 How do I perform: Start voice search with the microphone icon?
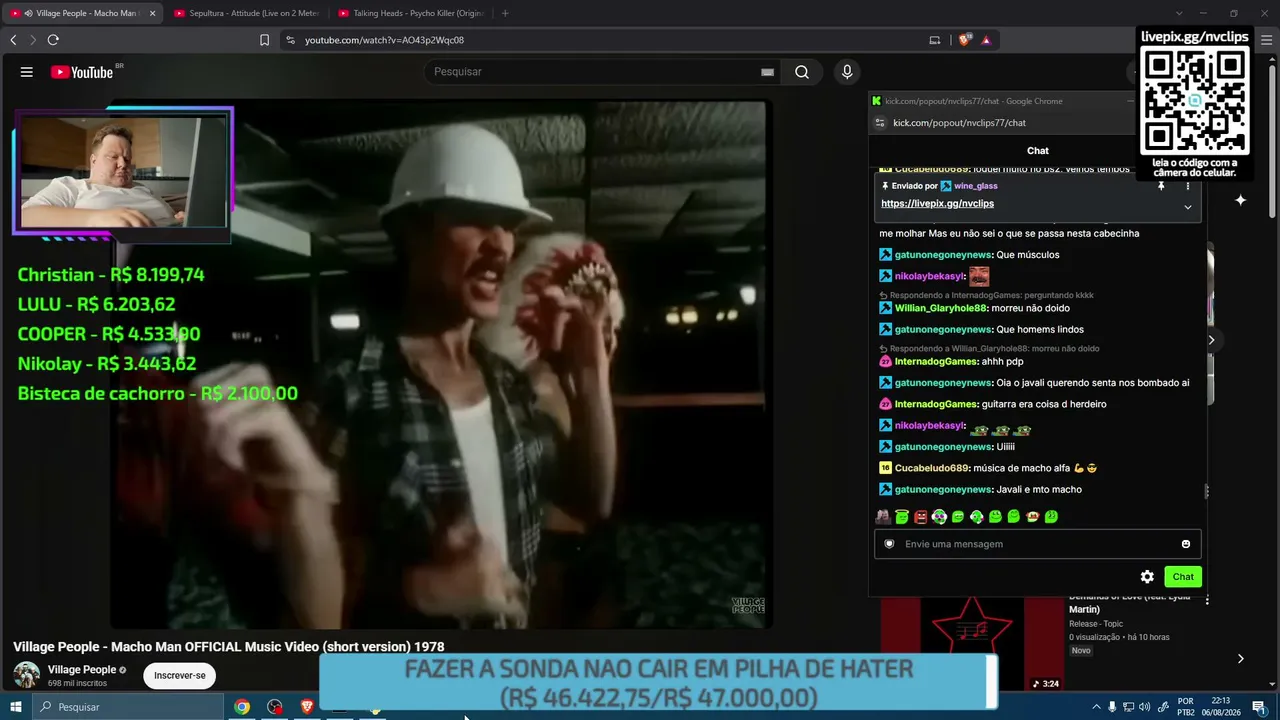point(847,72)
